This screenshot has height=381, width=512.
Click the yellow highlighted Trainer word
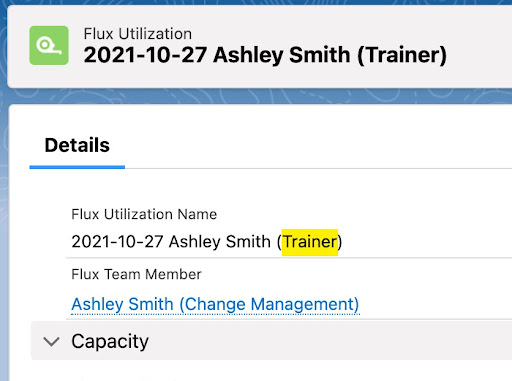tap(310, 242)
